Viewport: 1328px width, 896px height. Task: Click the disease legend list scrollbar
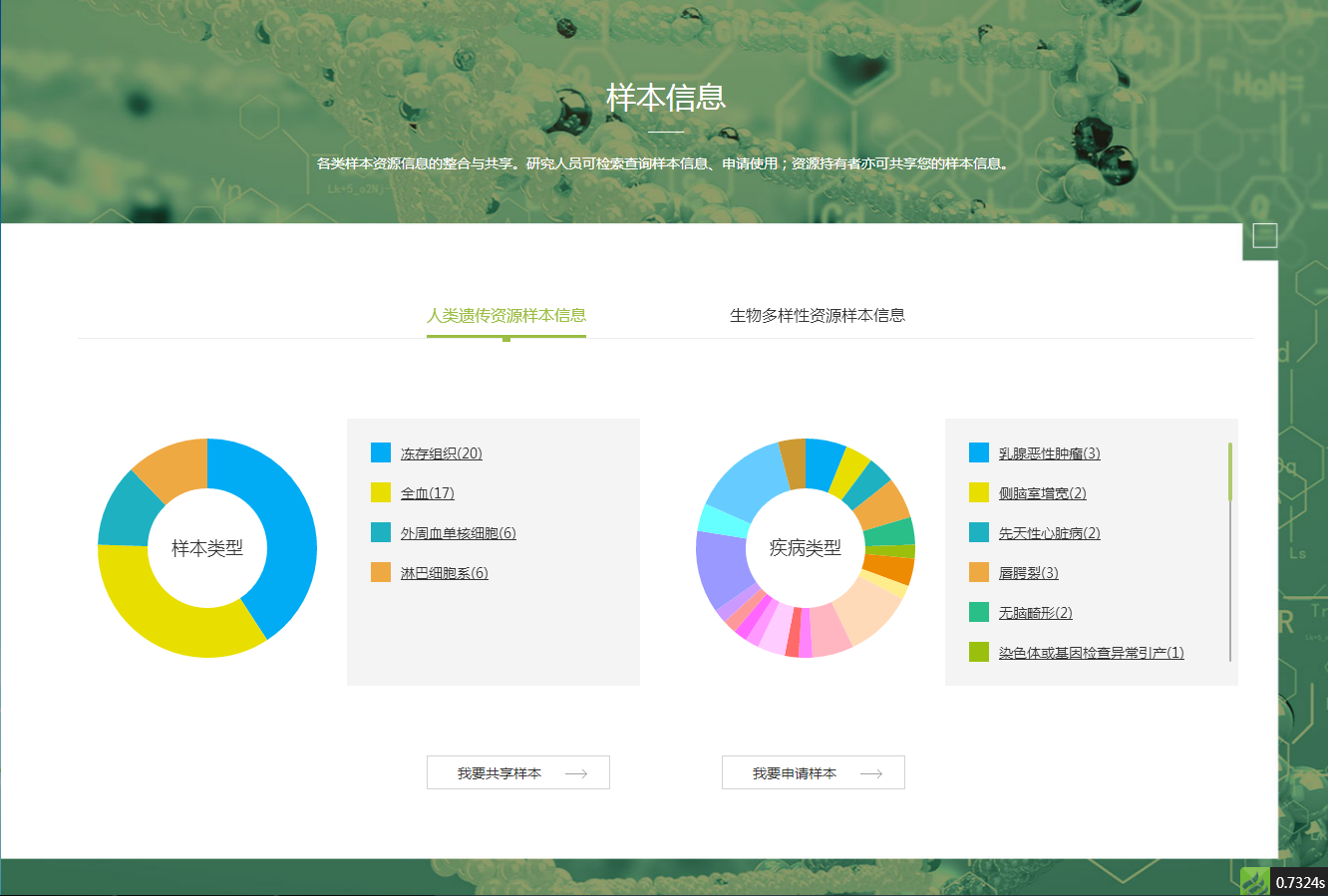click(x=1230, y=472)
